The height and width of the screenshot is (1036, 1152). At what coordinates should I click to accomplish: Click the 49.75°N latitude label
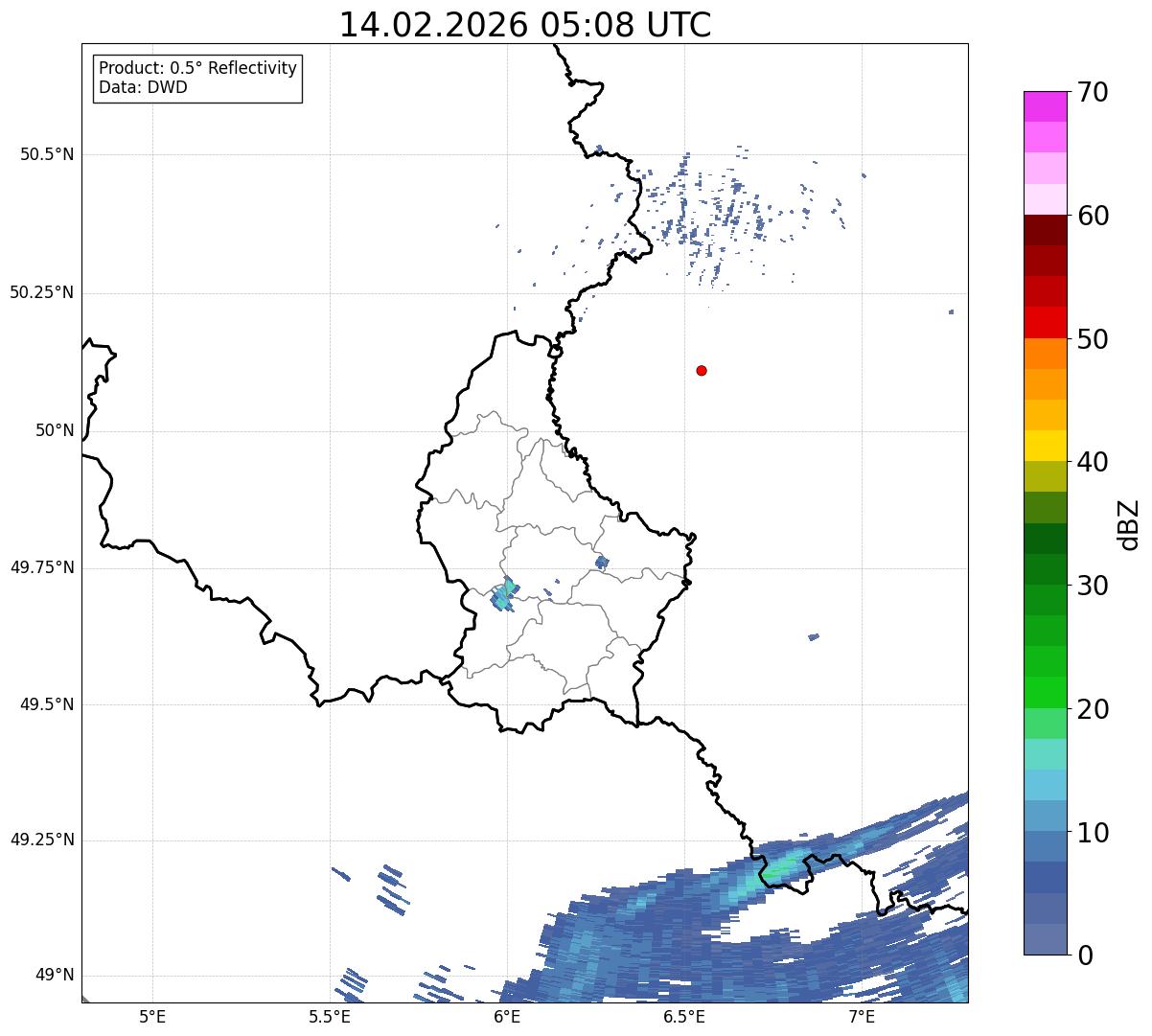point(42,567)
